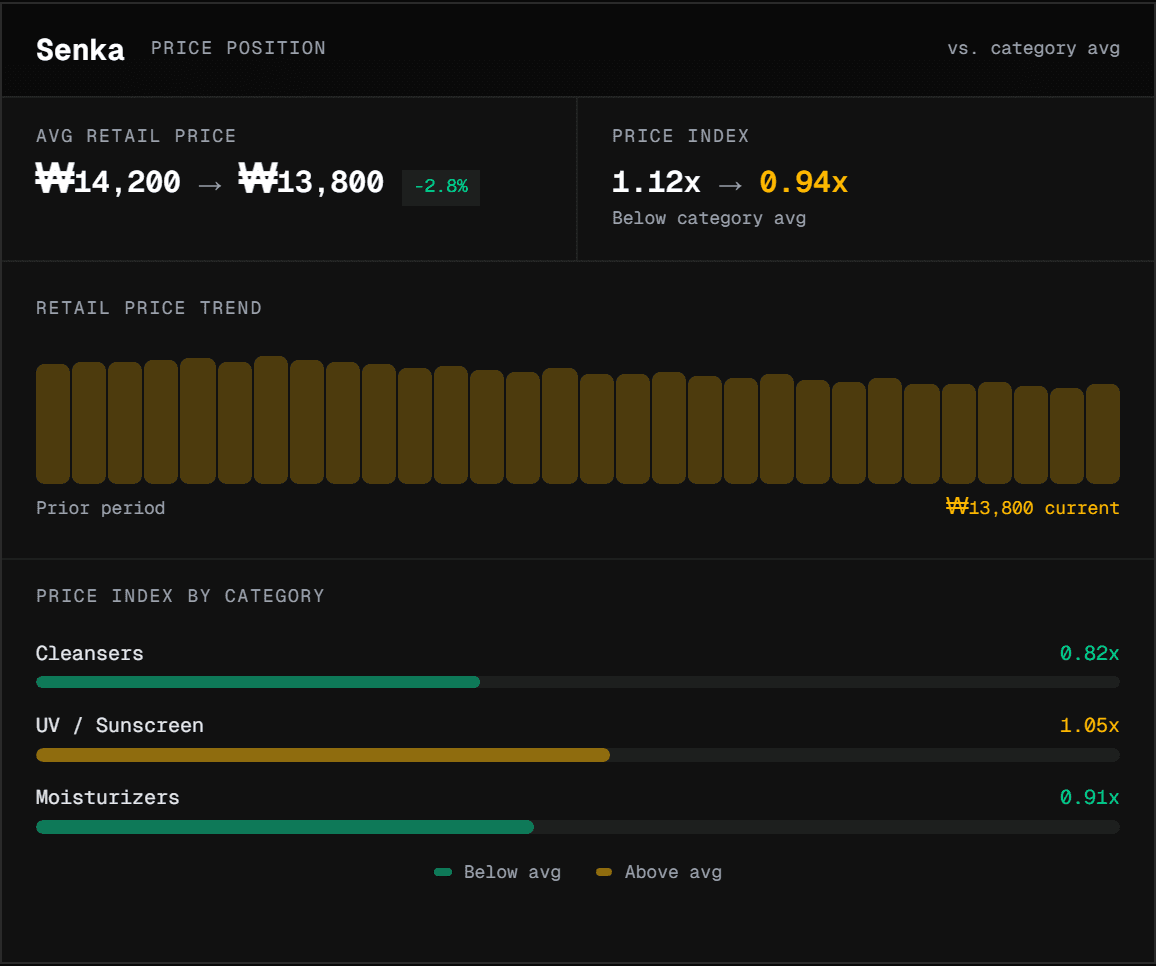The height and width of the screenshot is (966, 1156).
Task: Click the "Prior period" chart label
Action: 100,508
